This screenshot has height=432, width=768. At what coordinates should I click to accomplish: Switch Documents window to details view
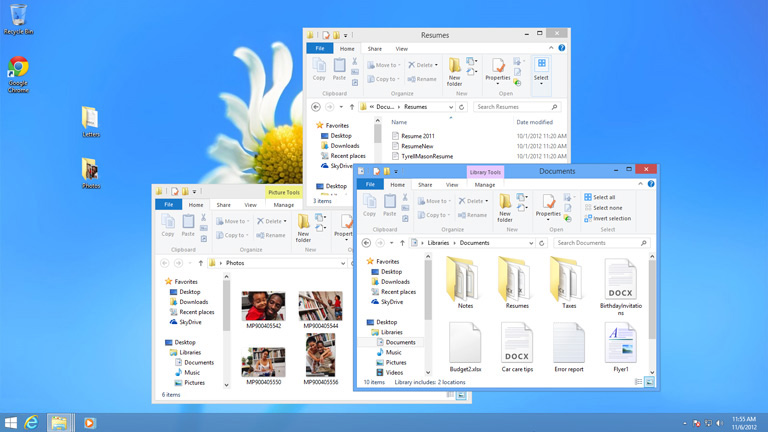click(638, 382)
